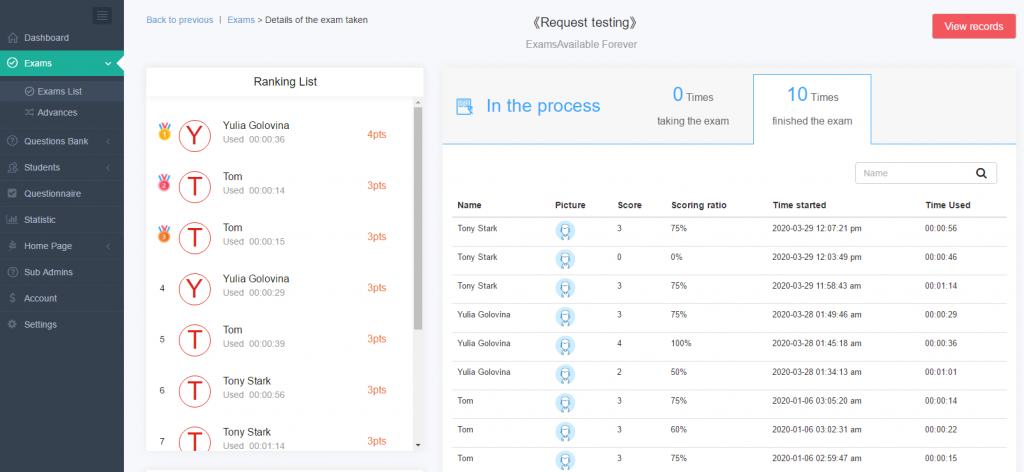Follow the Back to previous link
The height and width of the screenshot is (472, 1024).
tap(179, 20)
